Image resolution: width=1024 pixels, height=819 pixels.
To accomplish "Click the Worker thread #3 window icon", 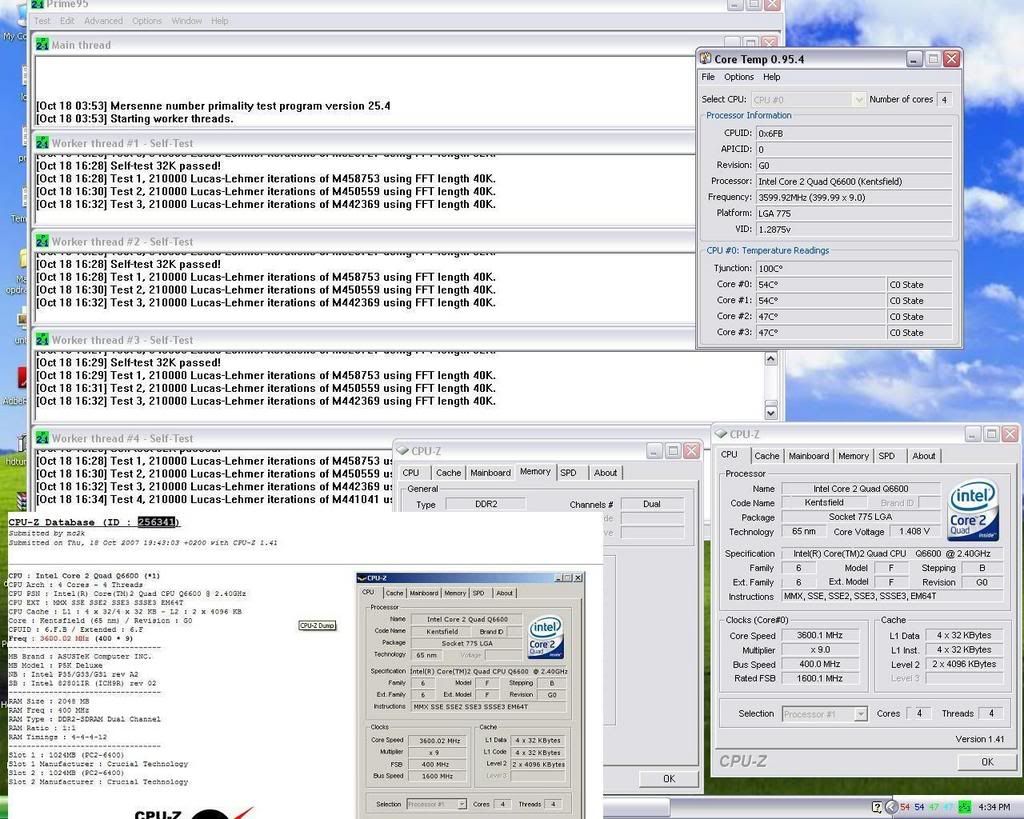I will [42, 340].
